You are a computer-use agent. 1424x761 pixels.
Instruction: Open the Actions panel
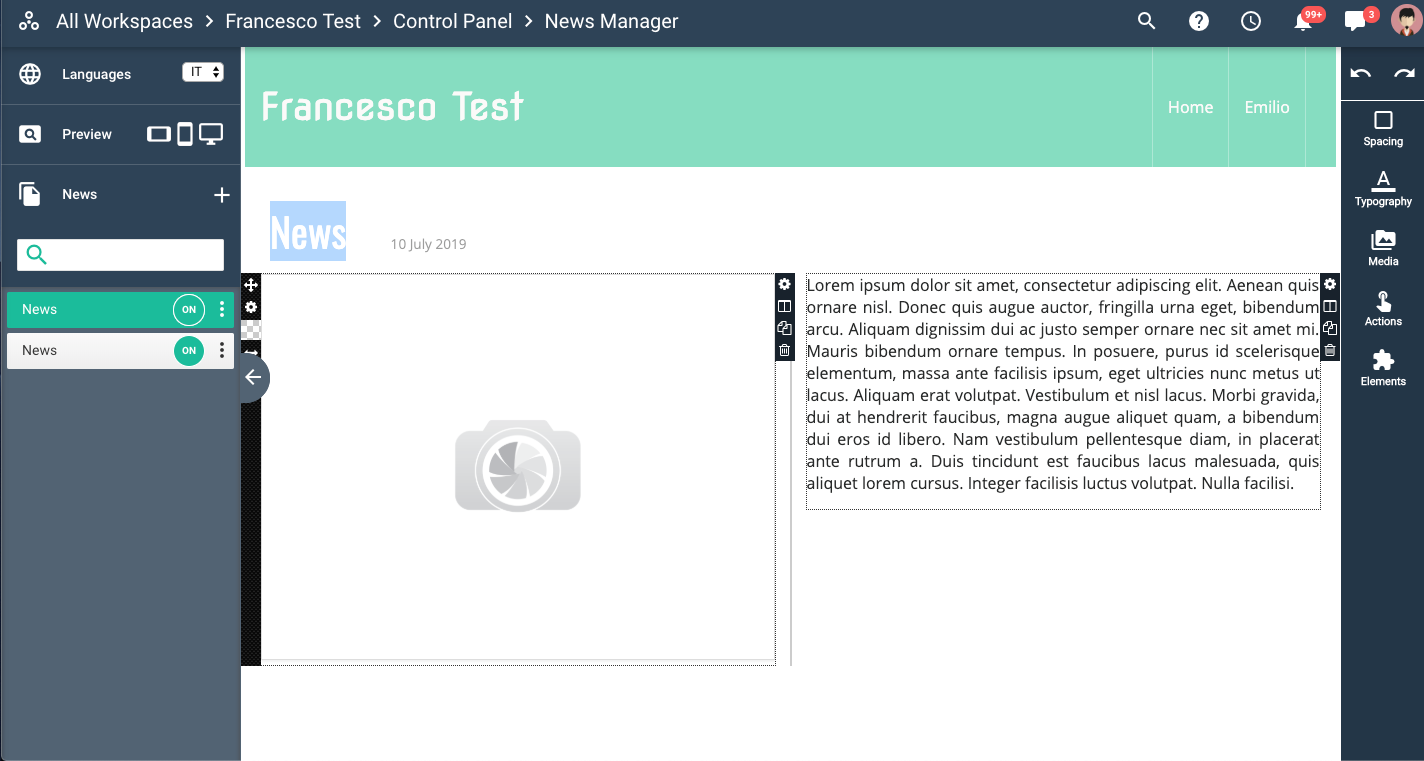pyautogui.click(x=1383, y=308)
